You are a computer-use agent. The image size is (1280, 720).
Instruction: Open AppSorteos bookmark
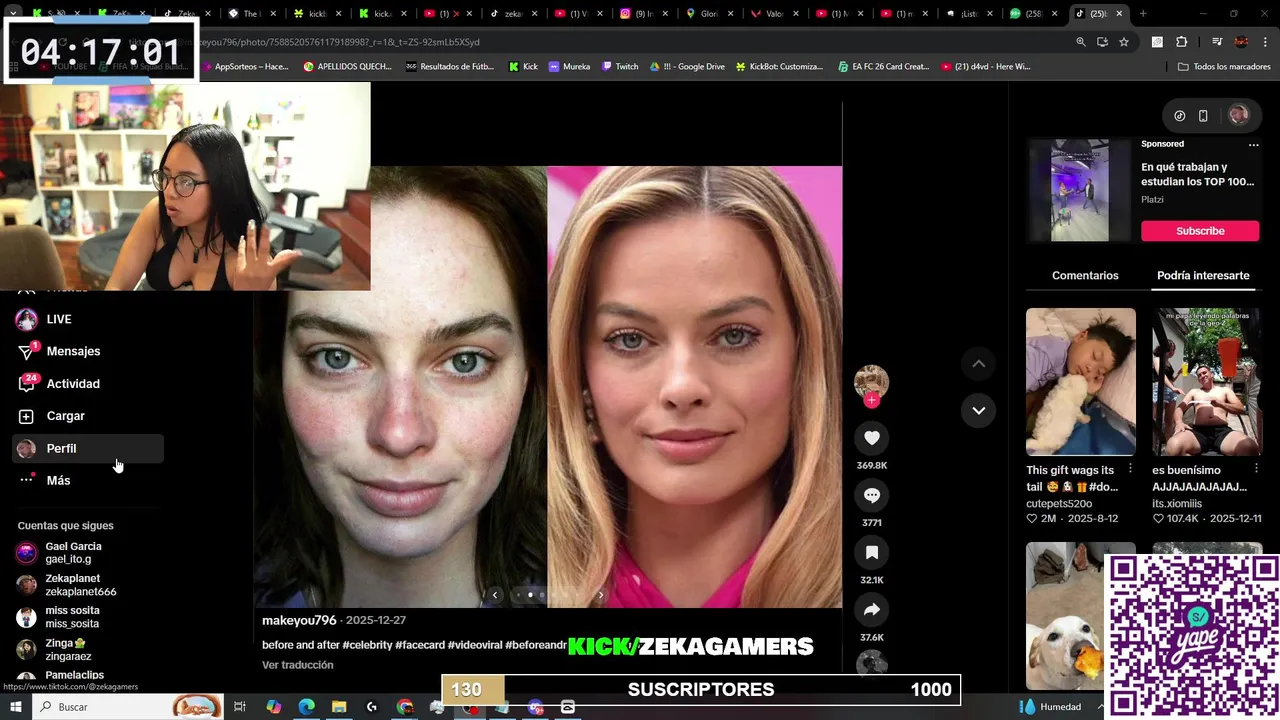[x=244, y=66]
